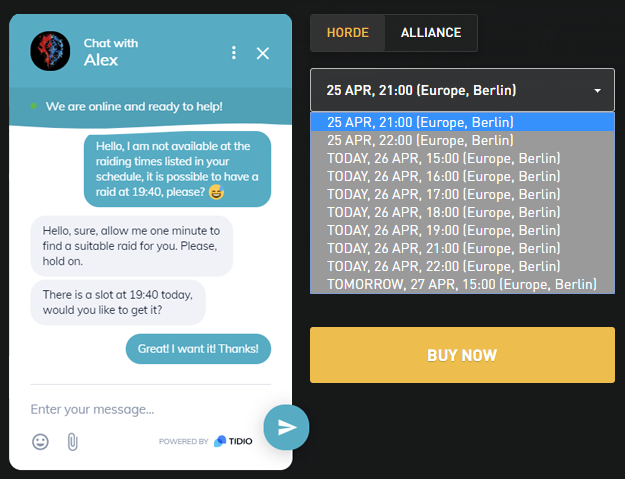Open the emoji picker smiley icon
Screen dimensions: 625x479
(40, 442)
